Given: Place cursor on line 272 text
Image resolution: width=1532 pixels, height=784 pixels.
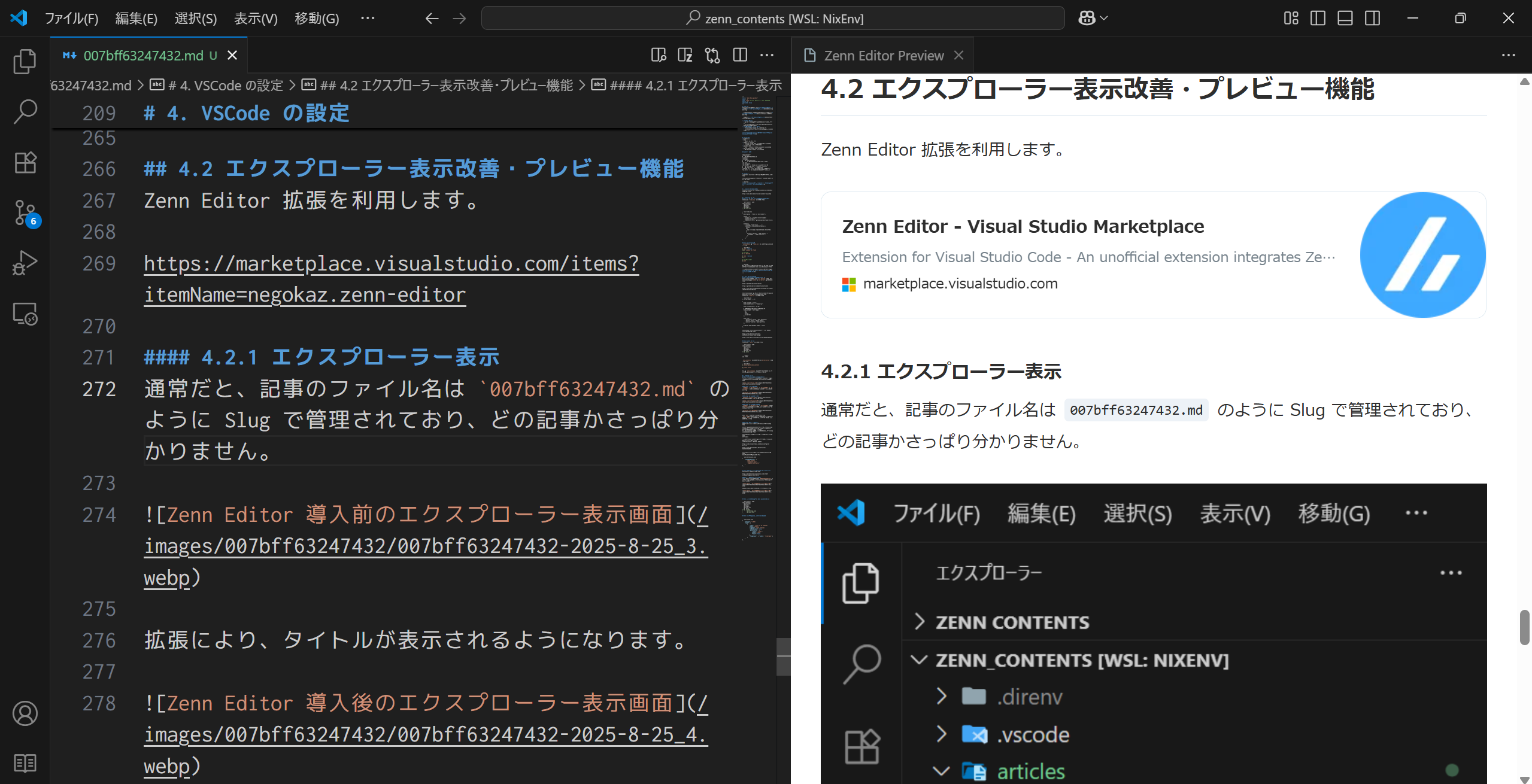Looking at the screenshot, I should (x=437, y=420).
